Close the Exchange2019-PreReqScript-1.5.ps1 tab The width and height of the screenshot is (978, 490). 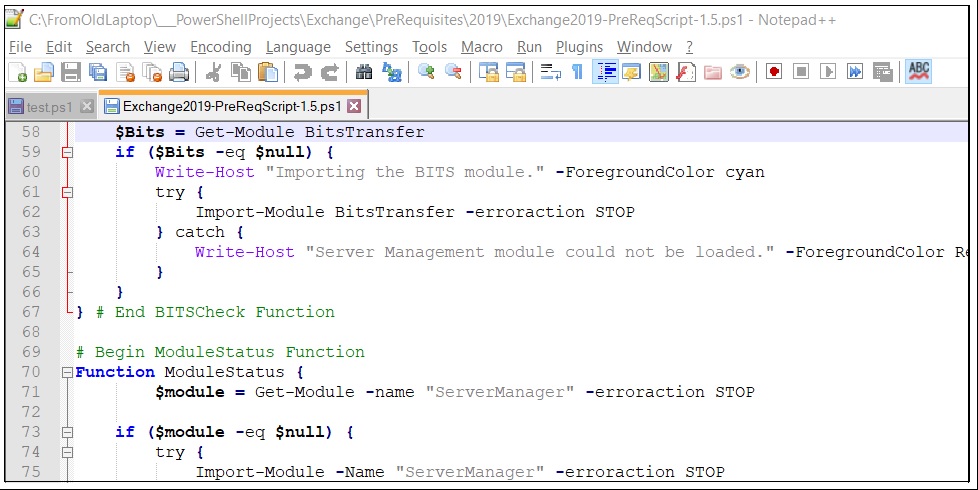(354, 106)
